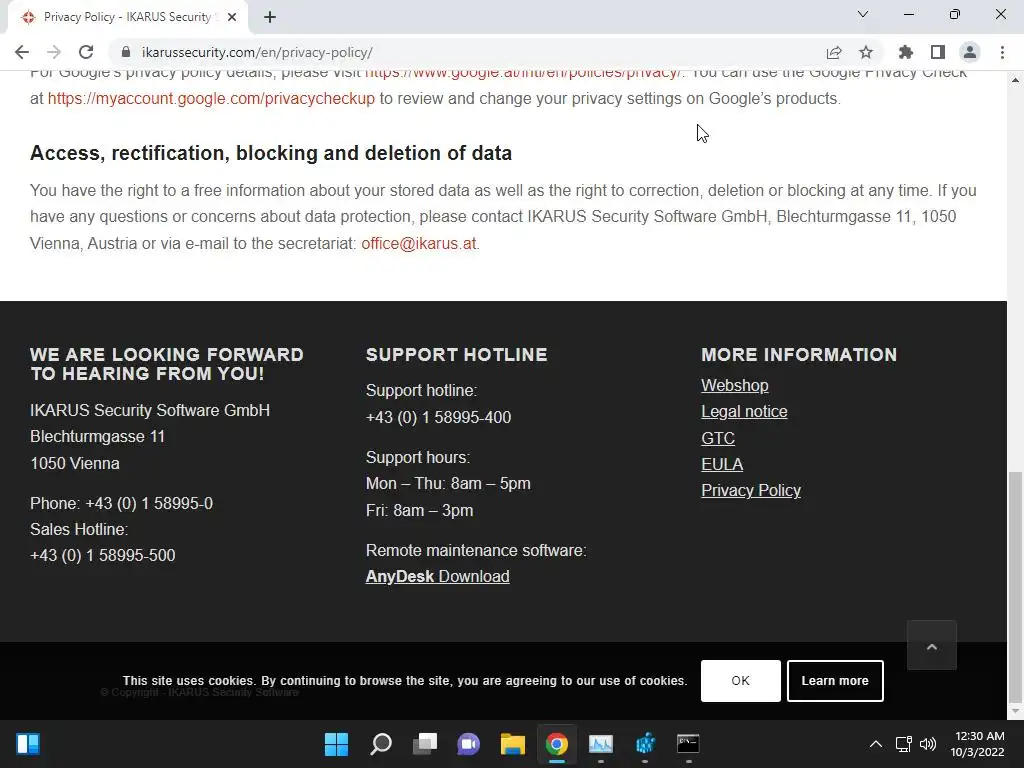Open the Extensions puzzle icon

(906, 52)
